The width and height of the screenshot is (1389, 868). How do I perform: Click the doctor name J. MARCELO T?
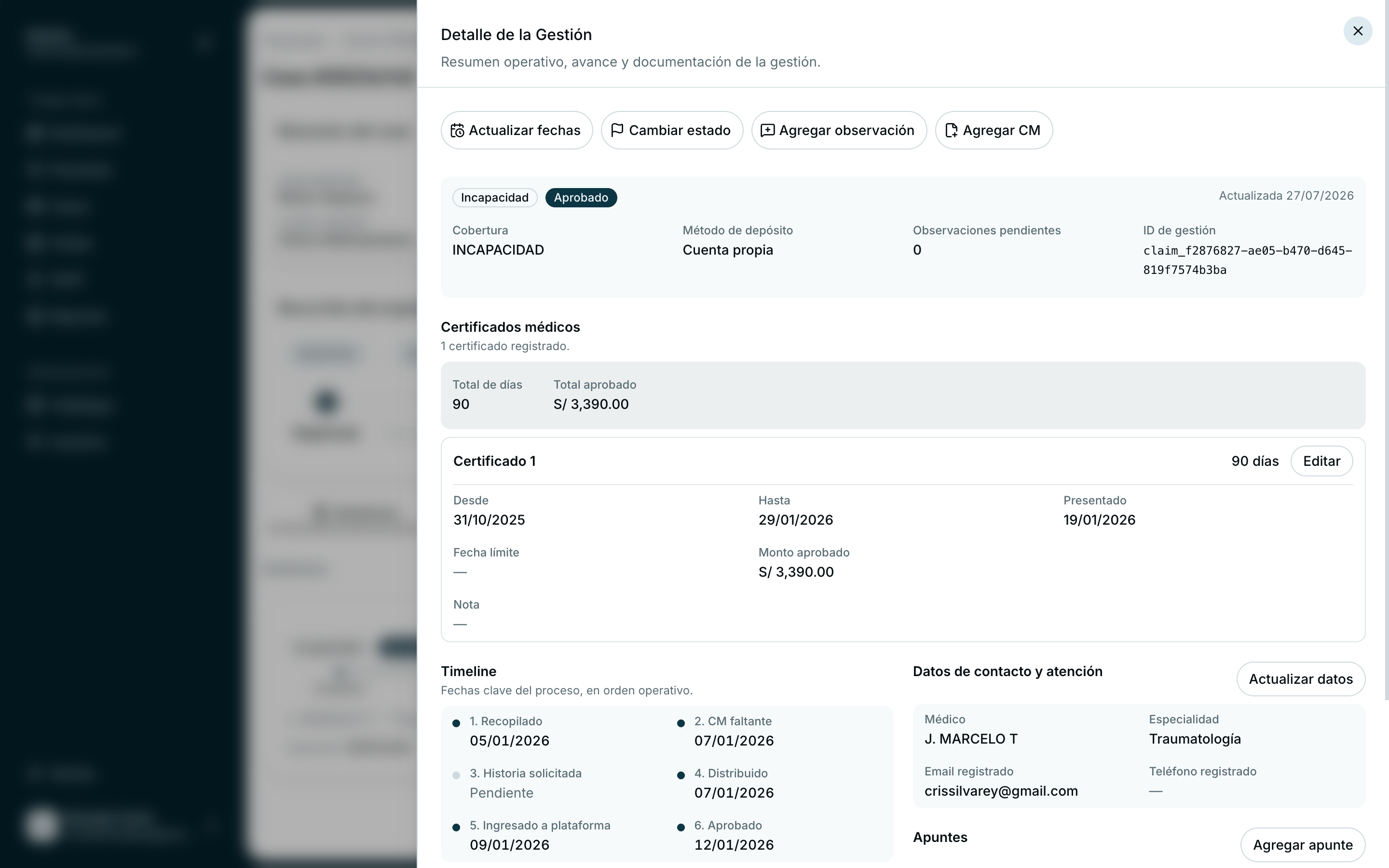tap(971, 739)
